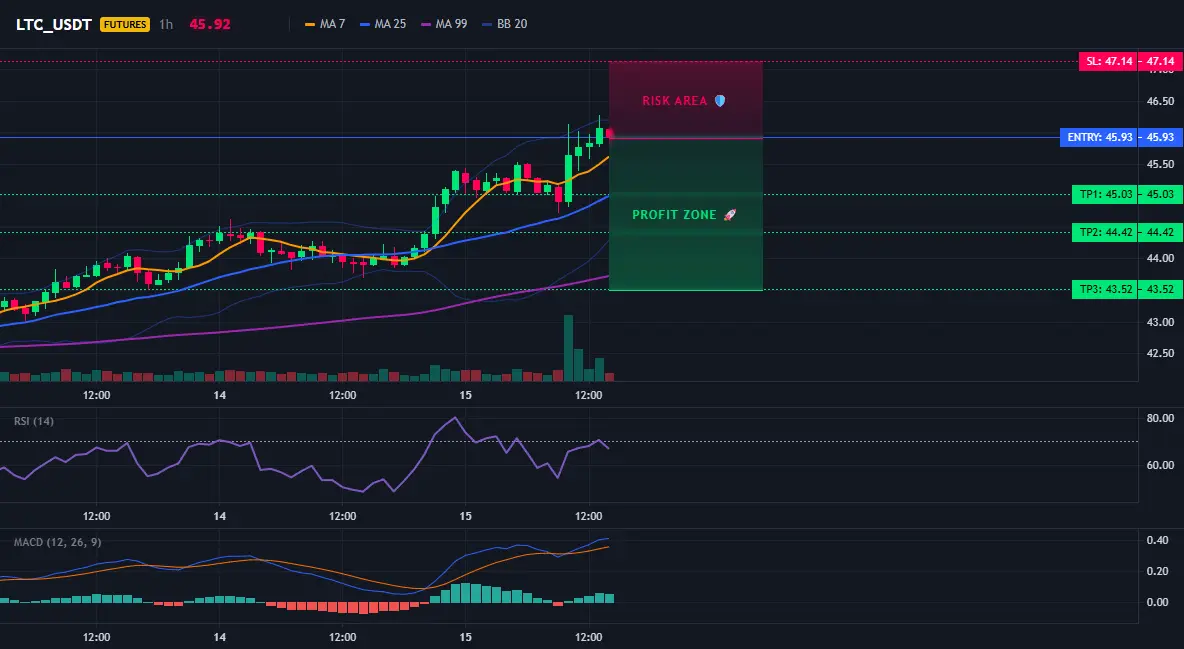This screenshot has width=1184, height=649.
Task: Click the 15 date label under the volume bars
Action: click(x=465, y=395)
